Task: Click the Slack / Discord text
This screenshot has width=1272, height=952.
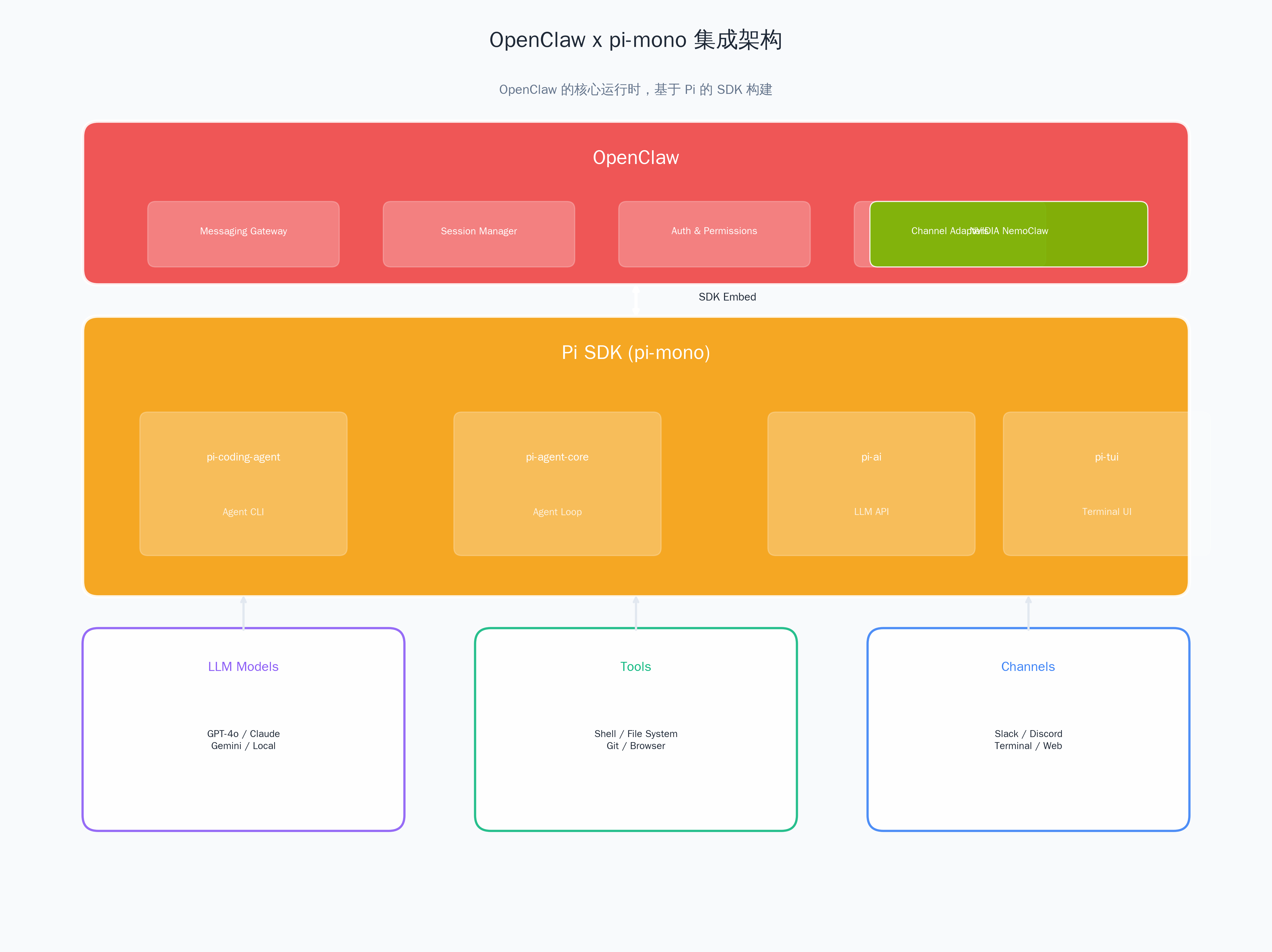Action: [x=1028, y=734]
